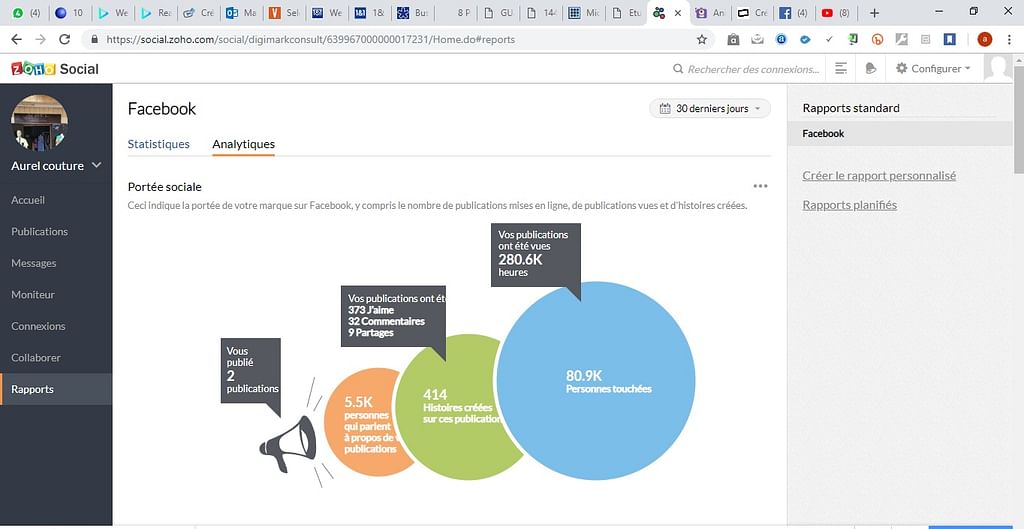Click the blue Personnes touchées bubble

608,380
